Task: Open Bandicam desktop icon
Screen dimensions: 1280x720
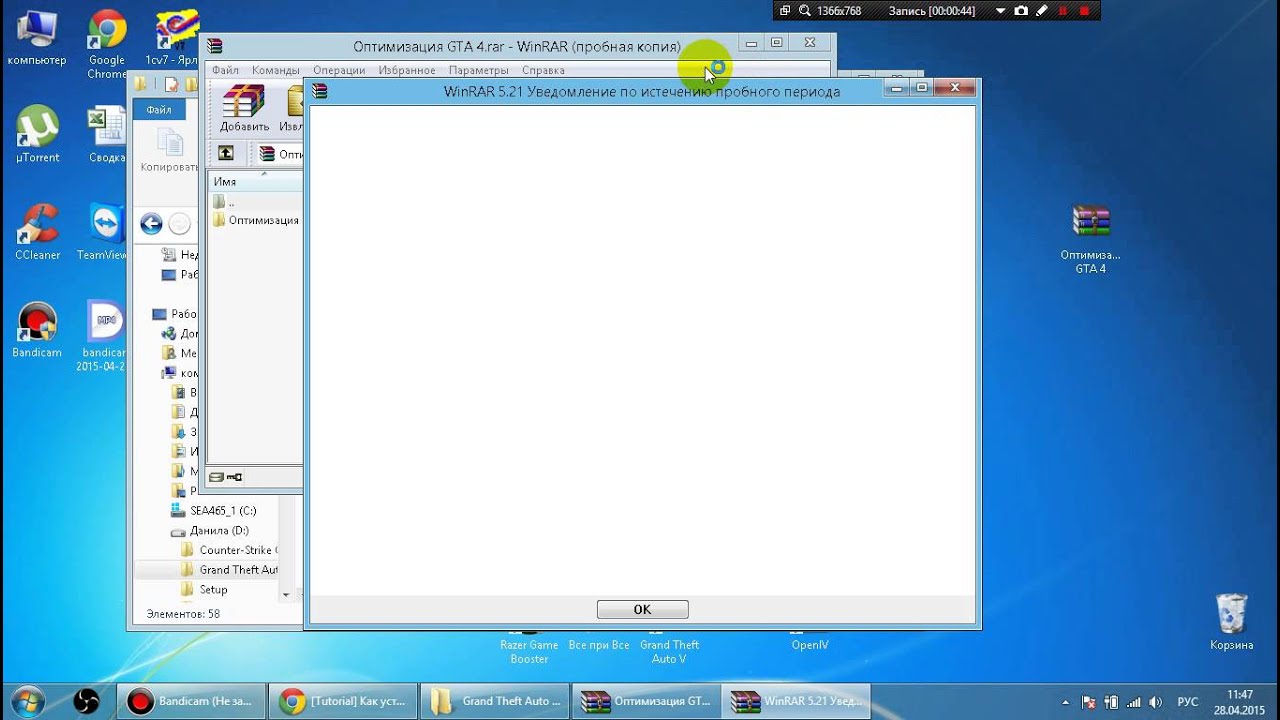Action: tap(37, 330)
